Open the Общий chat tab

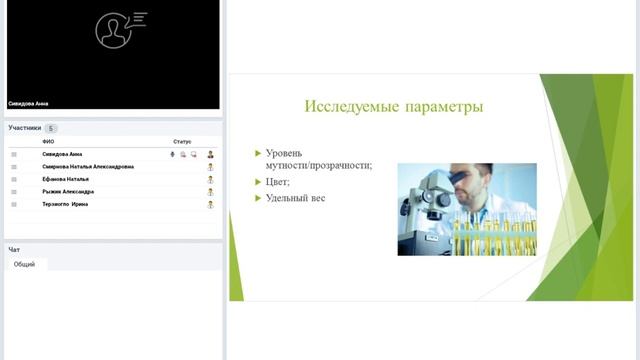(24, 264)
